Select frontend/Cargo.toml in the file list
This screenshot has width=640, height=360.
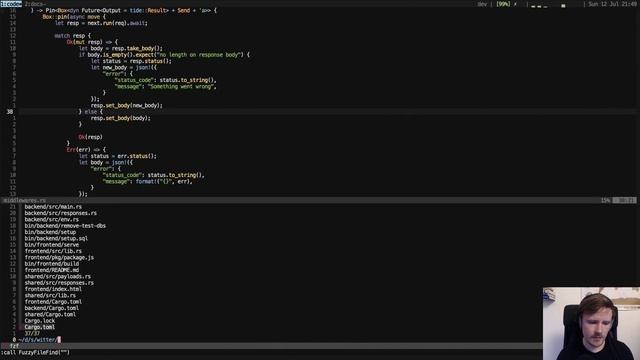tap(53, 302)
